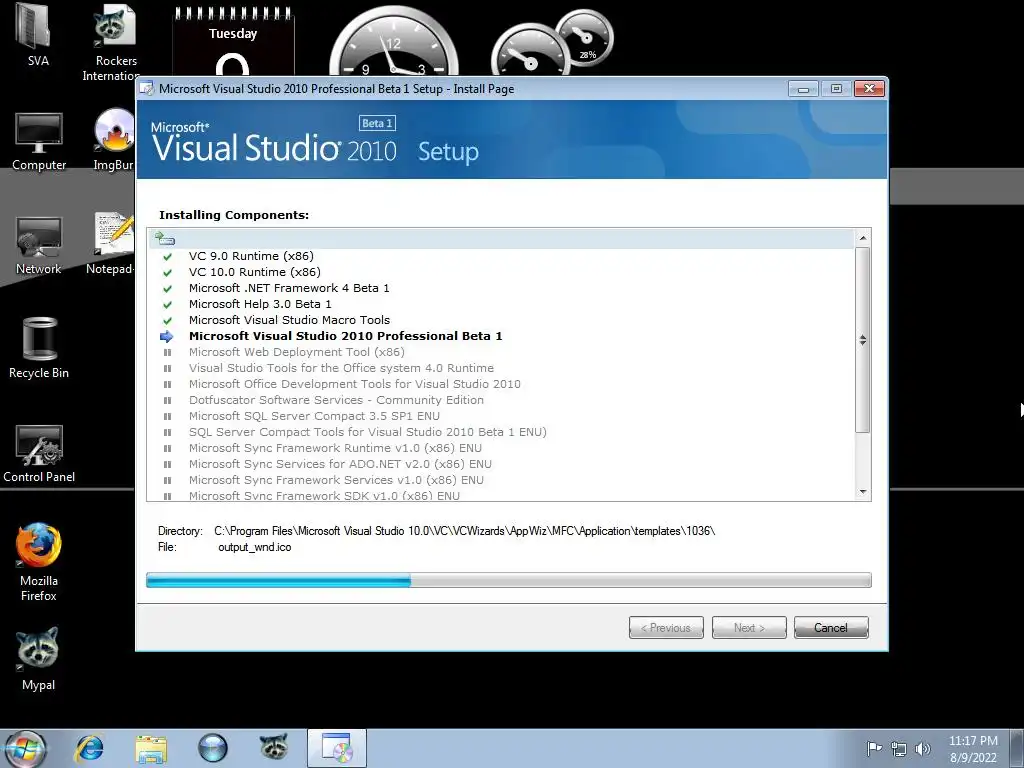Open the Computer desktop icon
The height and width of the screenshot is (768, 1024).
(39, 140)
